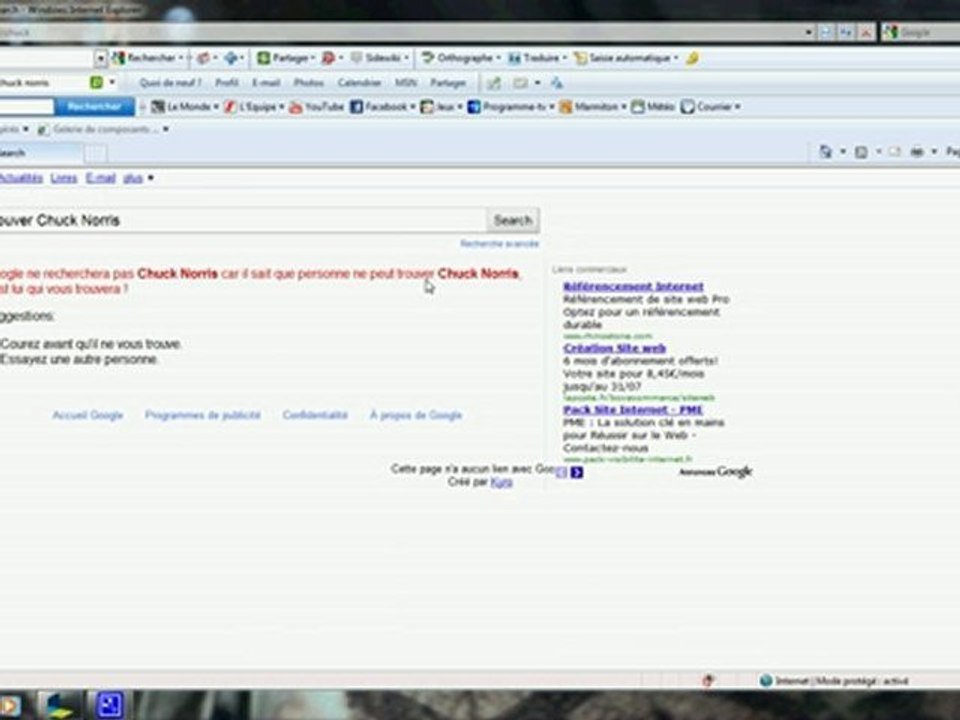Viewport: 960px width, 720px height.
Task: Click the blue taskbar icon
Action: [x=109, y=705]
